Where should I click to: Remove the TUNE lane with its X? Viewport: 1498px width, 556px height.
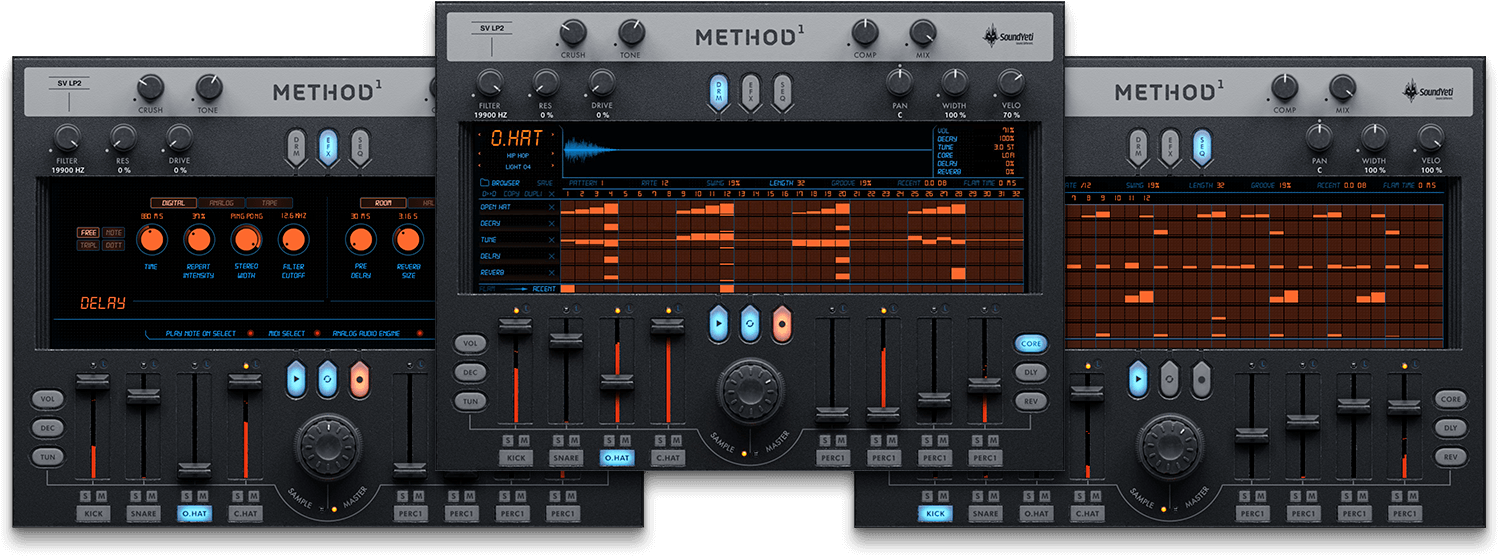coord(550,240)
